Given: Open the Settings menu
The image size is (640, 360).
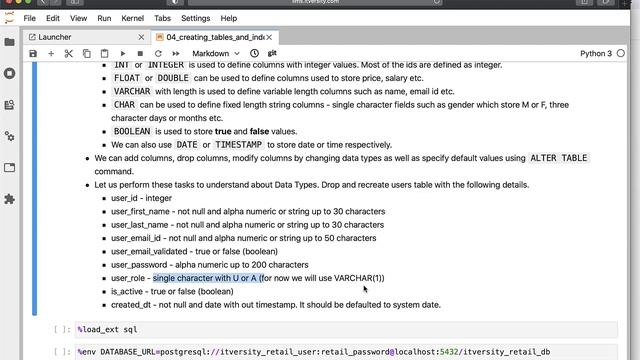Looking at the screenshot, I should [196, 18].
